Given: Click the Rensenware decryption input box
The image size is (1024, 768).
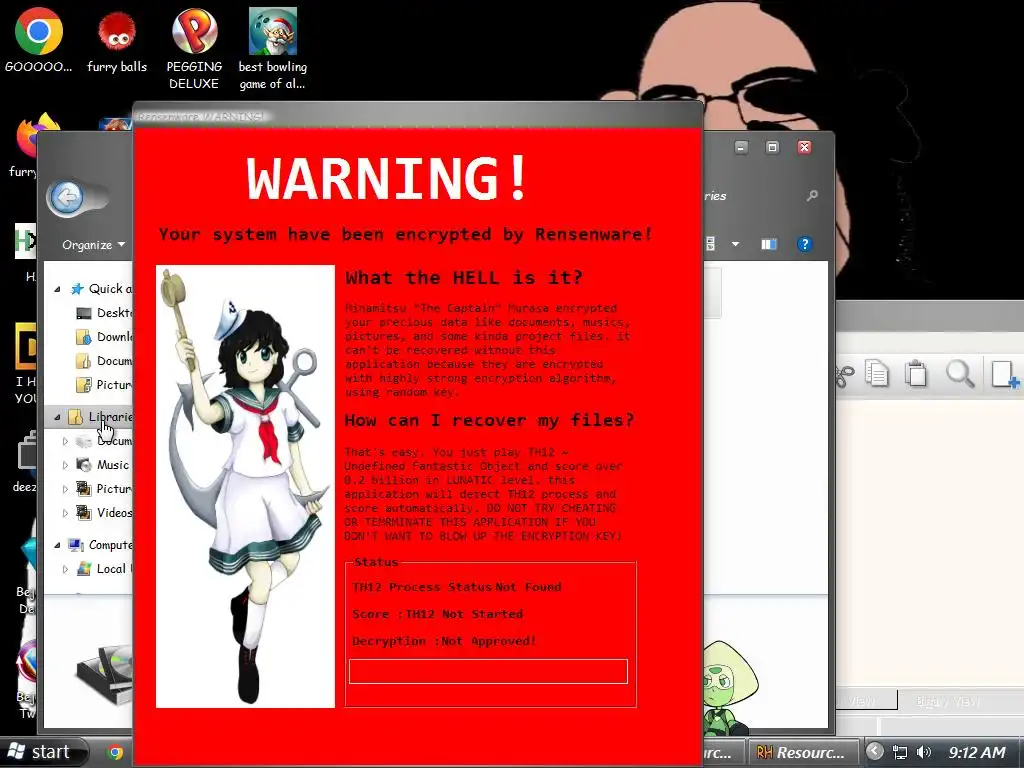Looking at the screenshot, I should click(x=488, y=671).
